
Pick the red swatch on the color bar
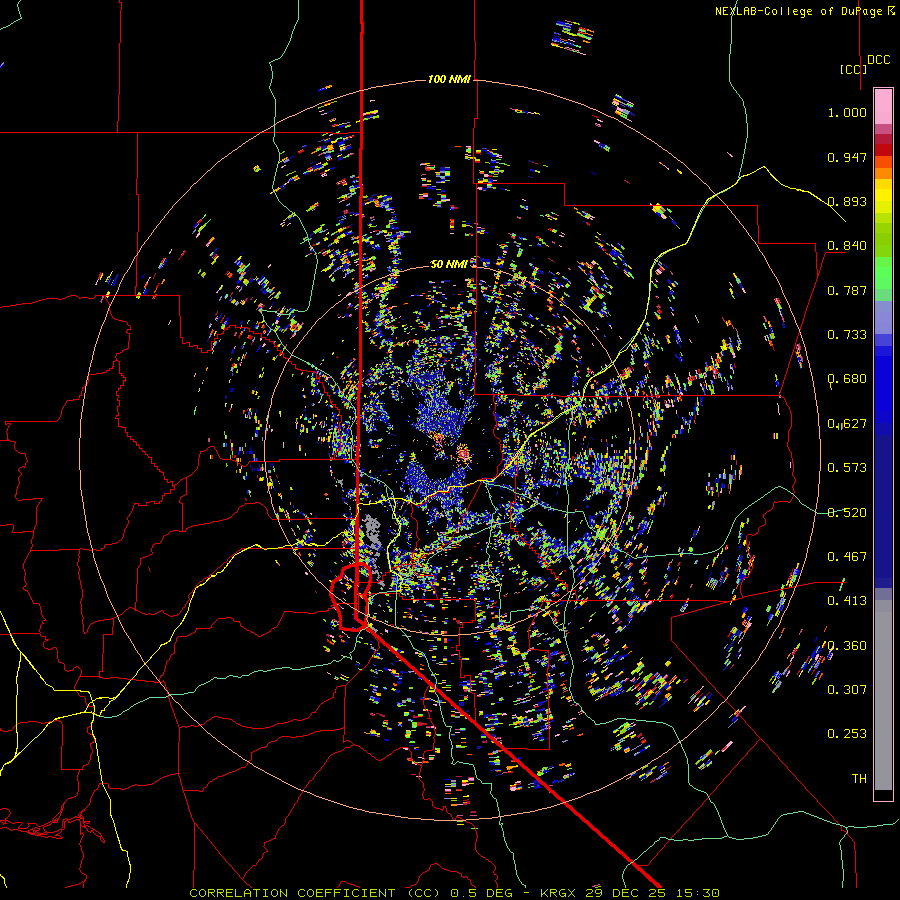[883, 149]
